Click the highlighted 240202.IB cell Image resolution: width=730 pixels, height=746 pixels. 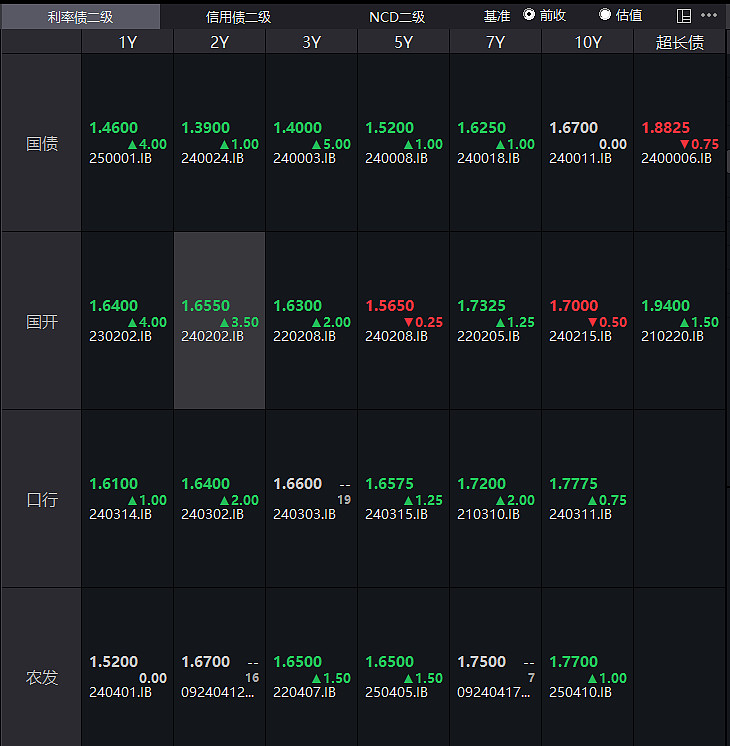[x=219, y=321]
